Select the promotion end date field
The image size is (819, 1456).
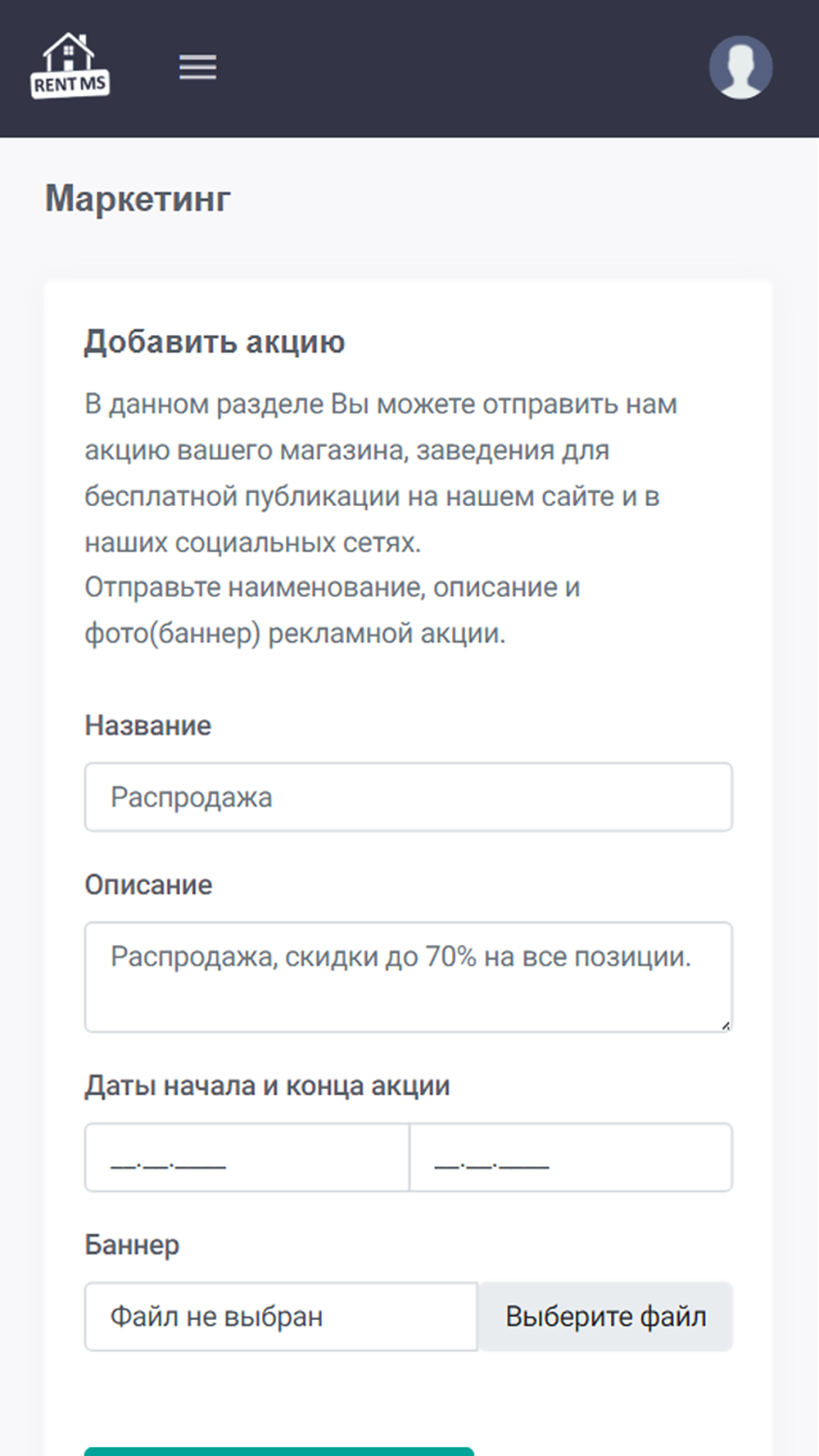coord(571,1157)
